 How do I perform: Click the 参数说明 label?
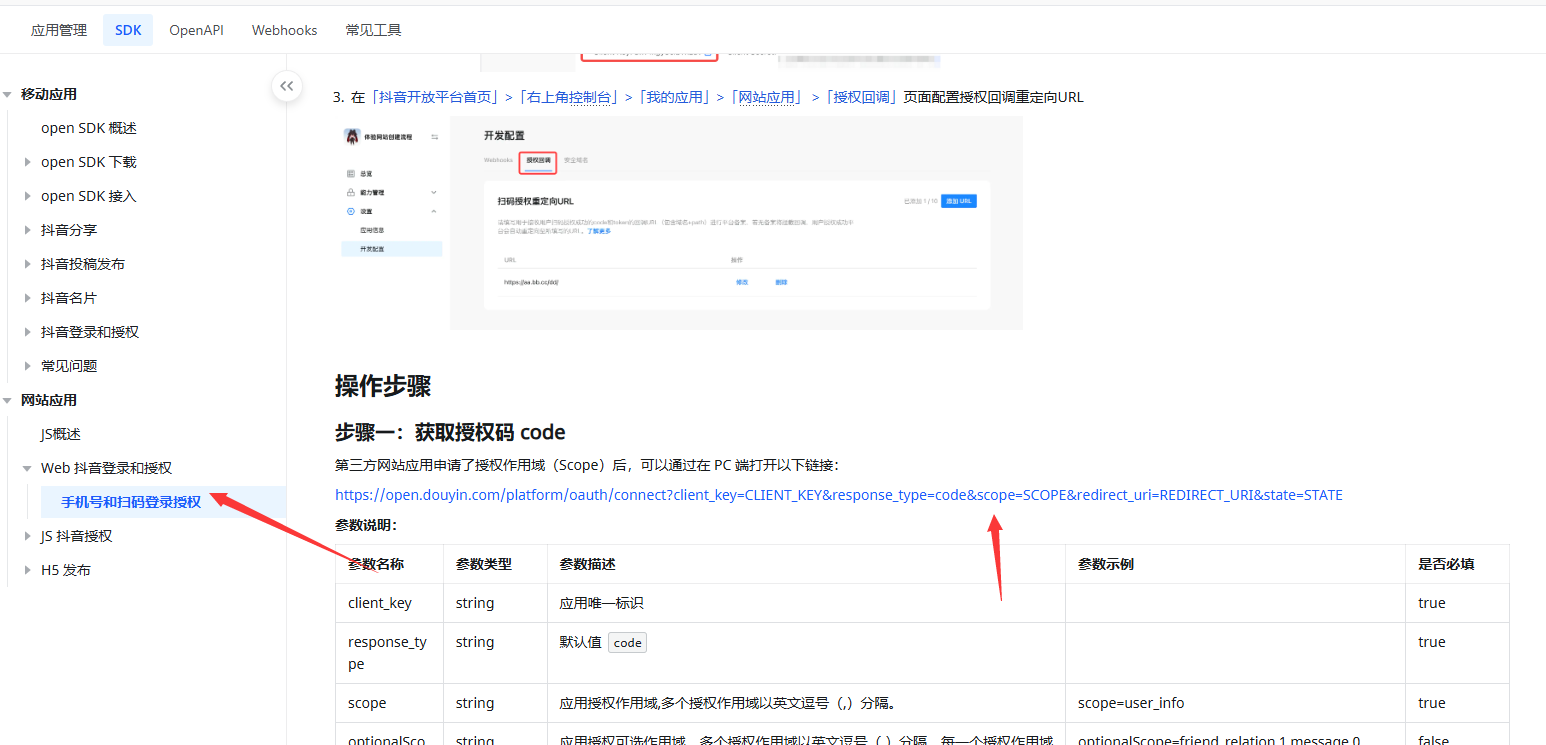pos(366,524)
